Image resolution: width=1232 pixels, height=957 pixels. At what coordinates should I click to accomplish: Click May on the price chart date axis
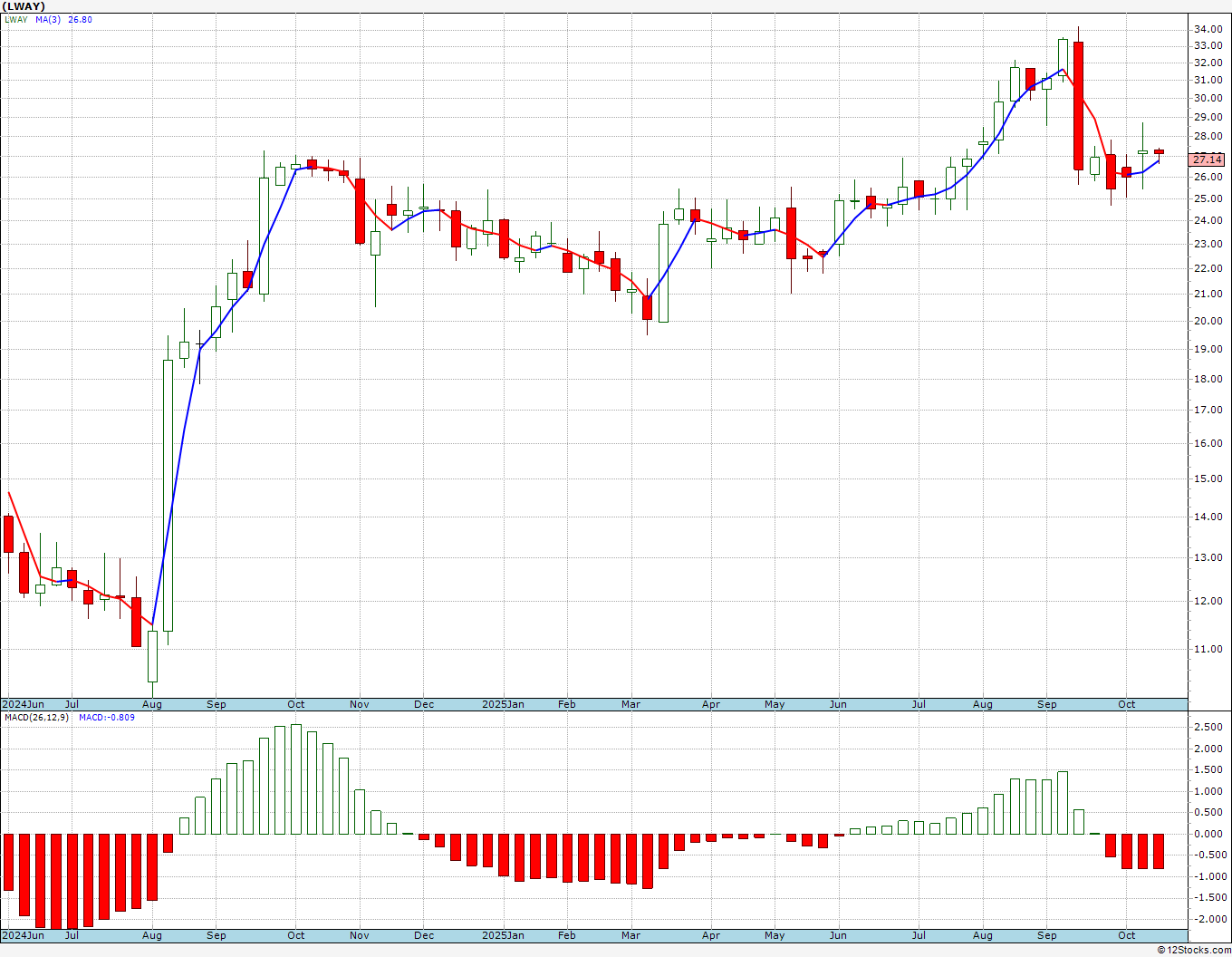(x=775, y=704)
